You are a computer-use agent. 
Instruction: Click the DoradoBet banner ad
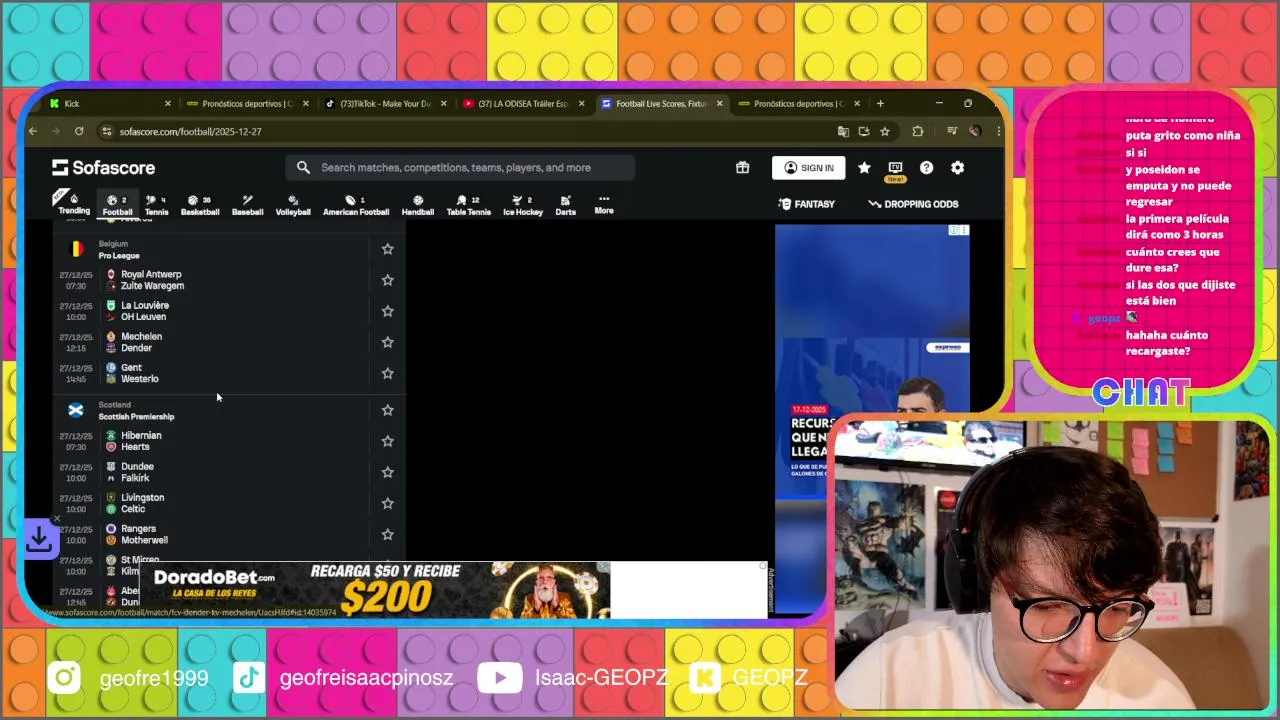(376, 590)
